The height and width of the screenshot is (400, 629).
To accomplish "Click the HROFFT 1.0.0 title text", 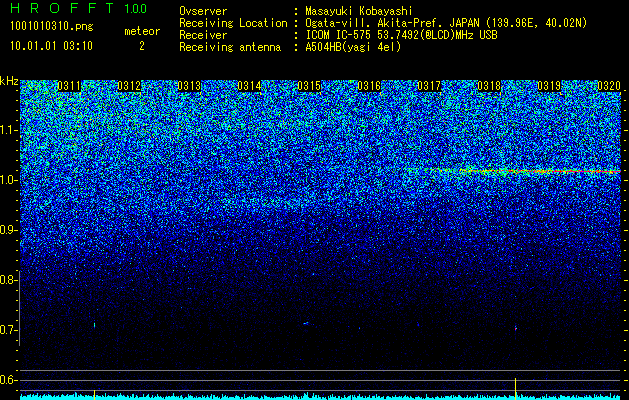I will [x=79, y=8].
